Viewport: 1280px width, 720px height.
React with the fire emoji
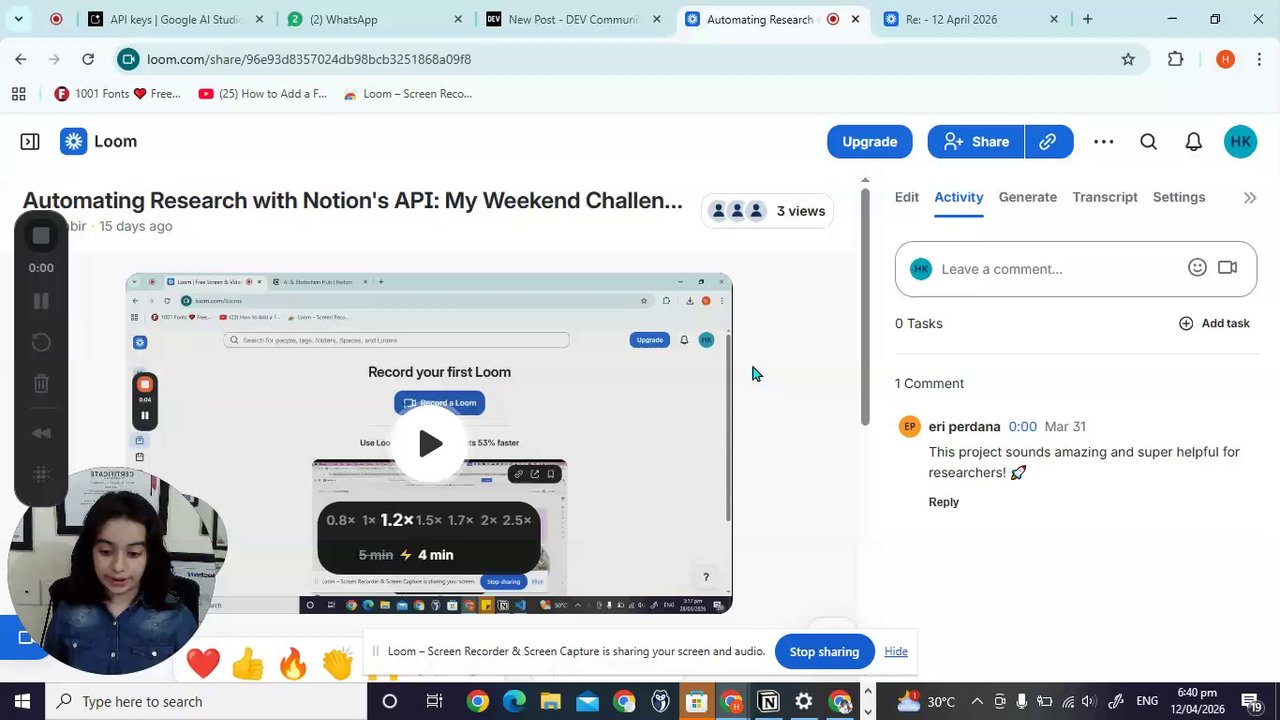293,663
